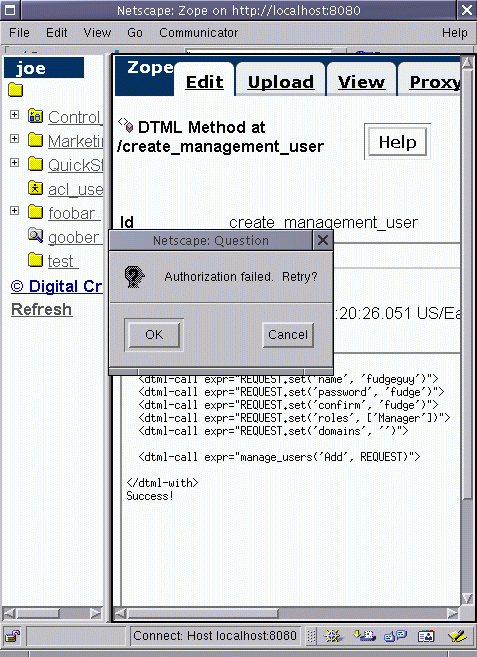
Task: Expand the QuickStart tree node
Action: (14, 162)
